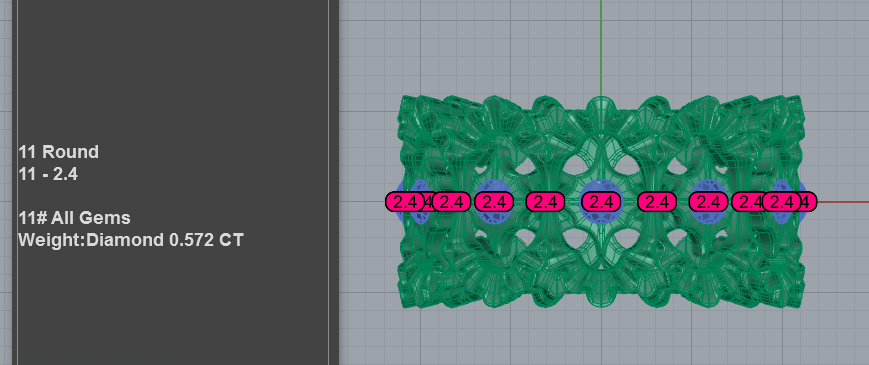869x365 pixels.
Task: Pick the 2.4 tag on the central gem
Action: pos(601,202)
